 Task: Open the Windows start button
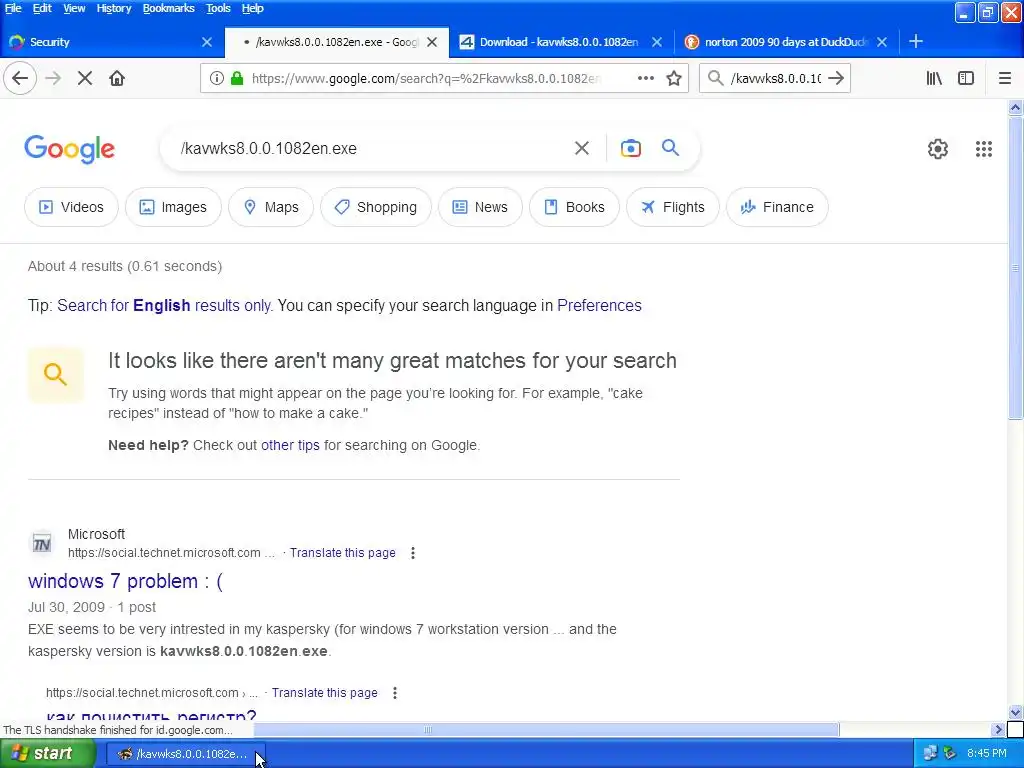[47, 754]
